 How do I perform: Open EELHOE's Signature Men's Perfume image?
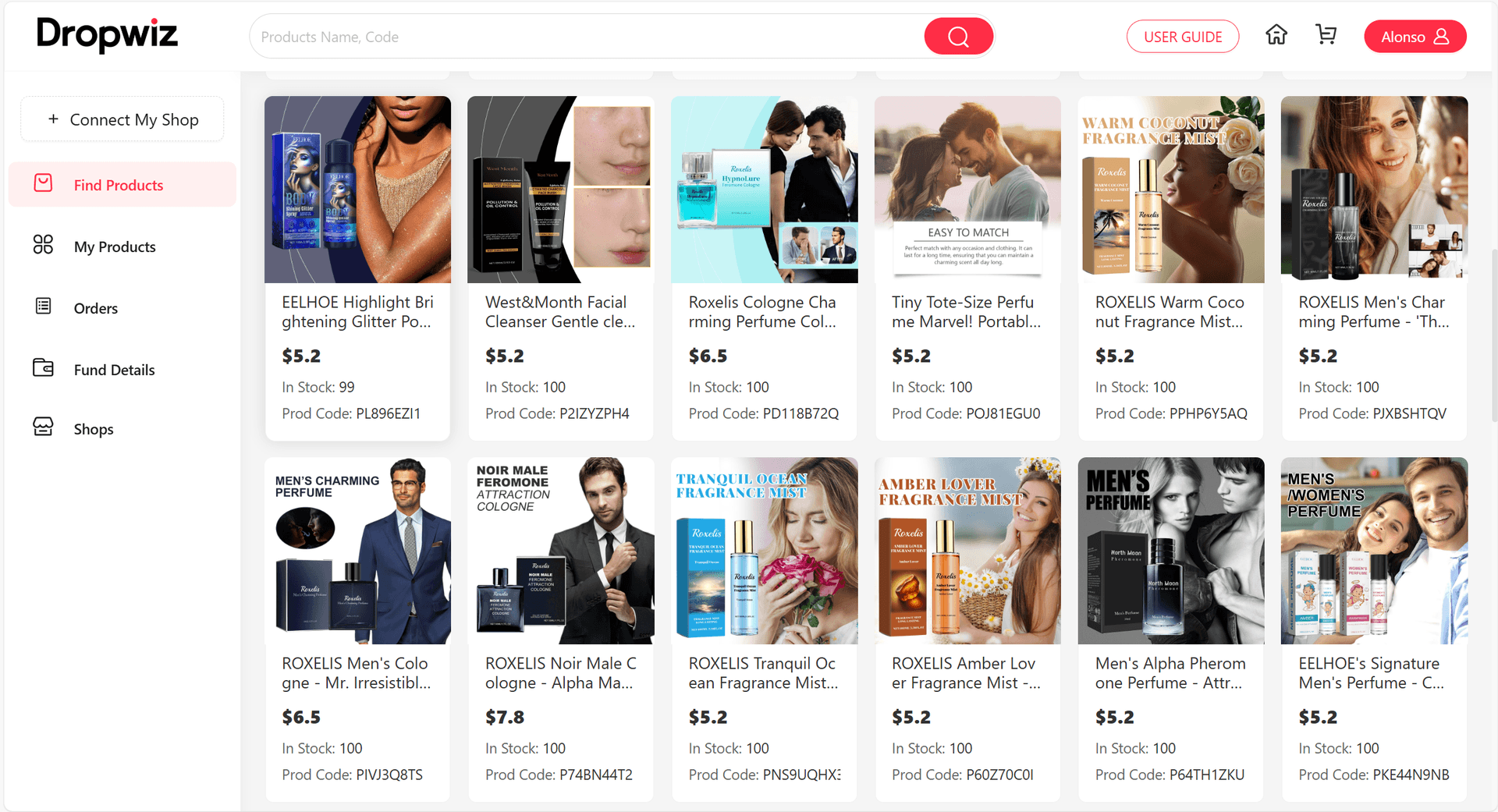(x=1375, y=551)
